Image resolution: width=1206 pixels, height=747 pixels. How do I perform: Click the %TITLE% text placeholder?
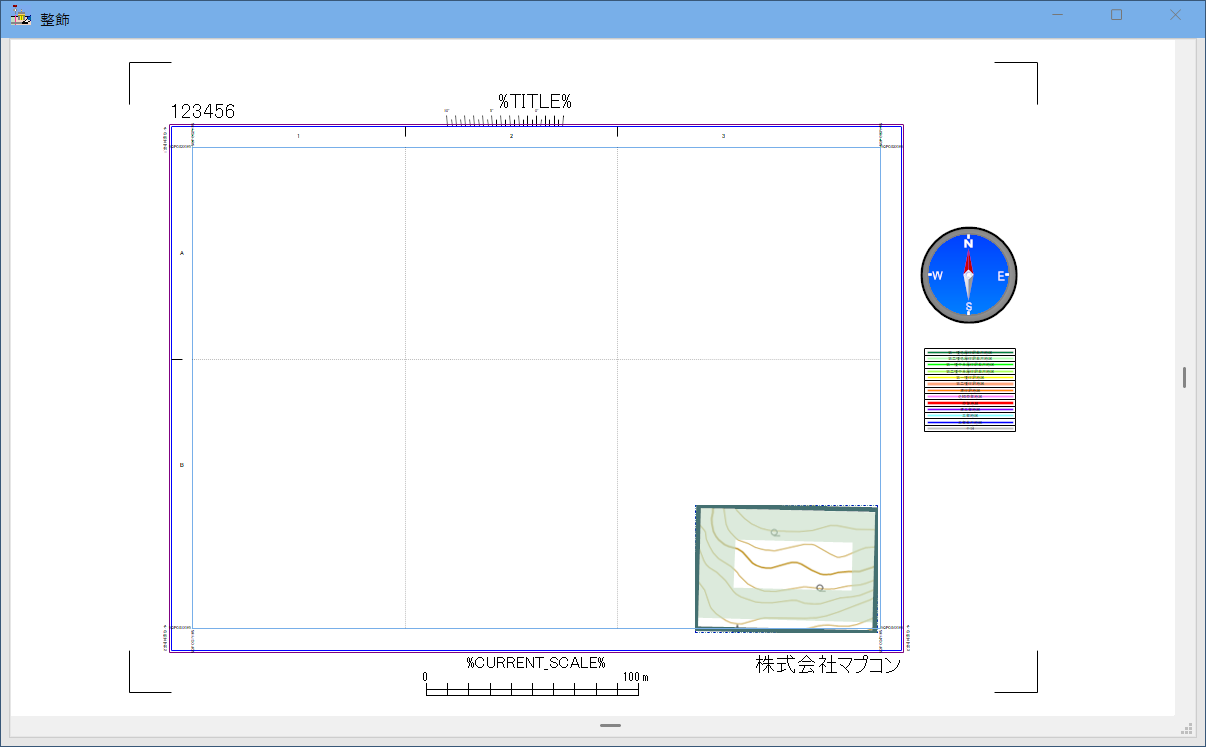point(534,101)
